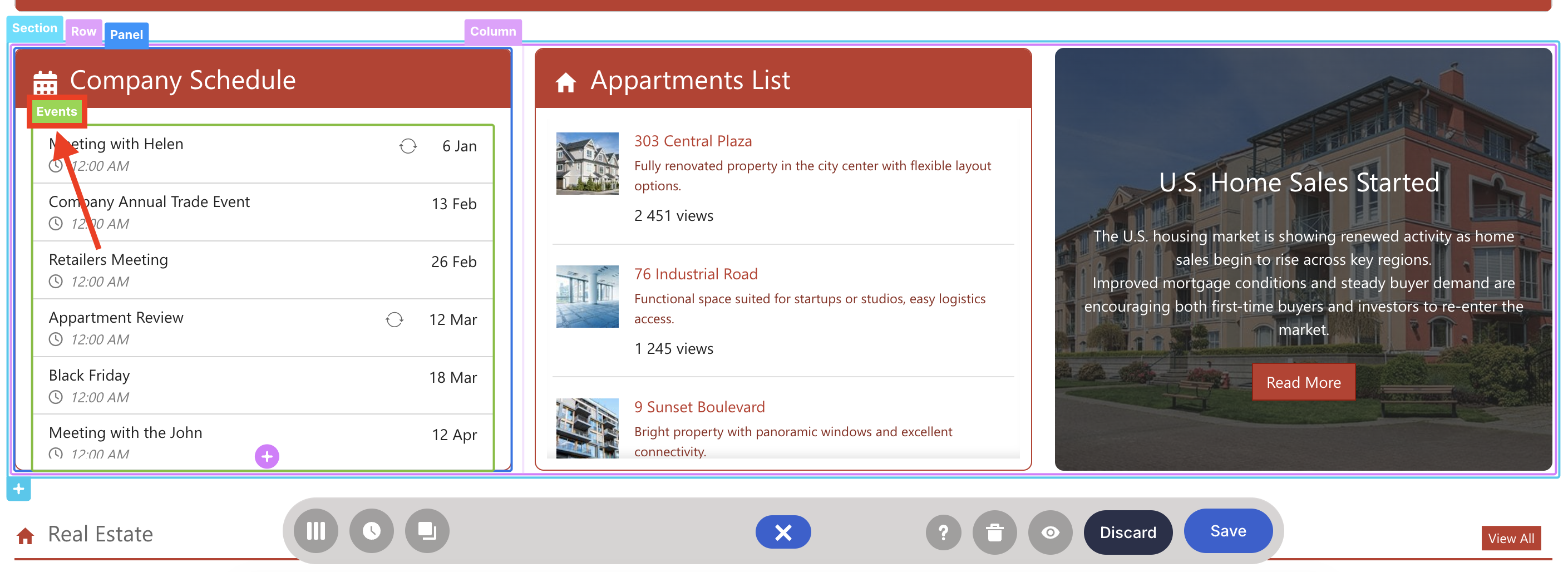Click the 6 Jan date
Viewport: 1568px width, 572px height.
(460, 146)
